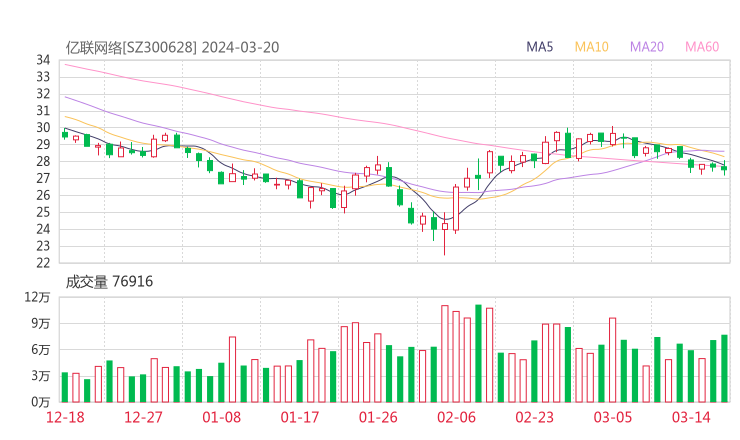The width and height of the screenshot is (740, 440).
Task: Select the first green candlestick at 12-18
Action: tap(65, 134)
